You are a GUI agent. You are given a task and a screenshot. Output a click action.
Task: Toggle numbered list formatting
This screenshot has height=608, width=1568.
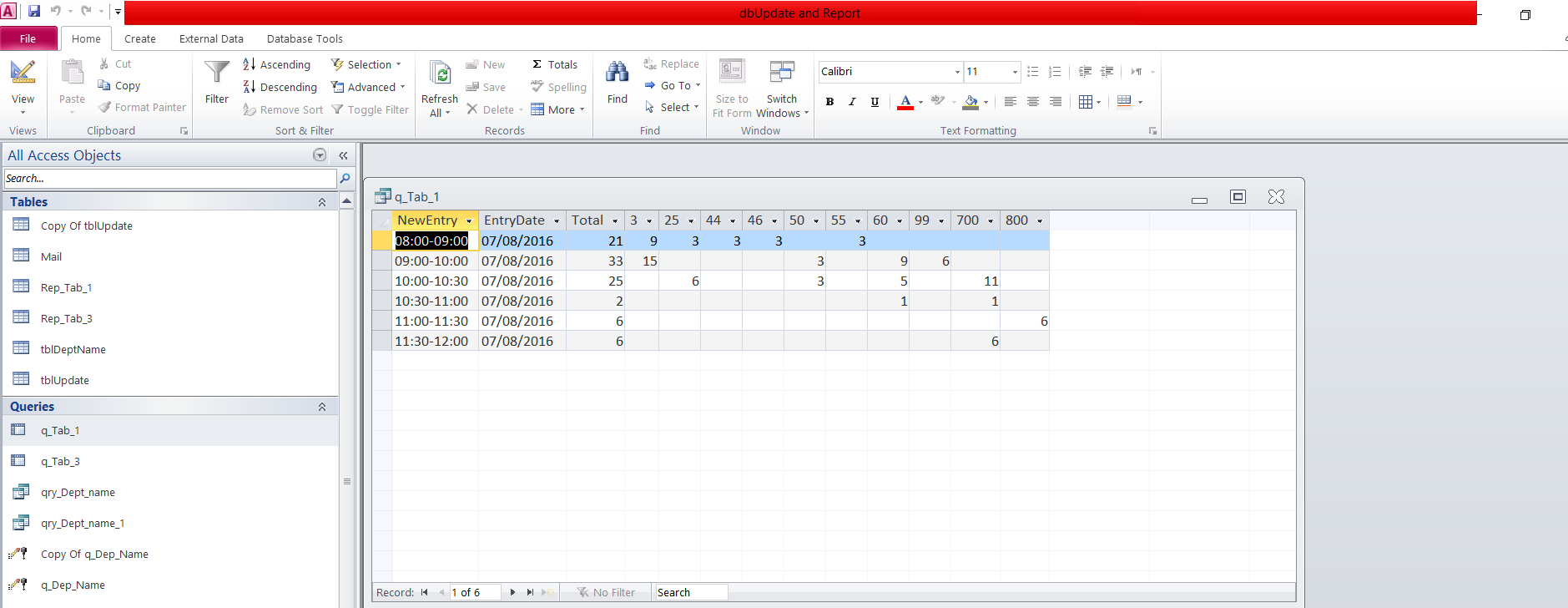pyautogui.click(x=1055, y=72)
